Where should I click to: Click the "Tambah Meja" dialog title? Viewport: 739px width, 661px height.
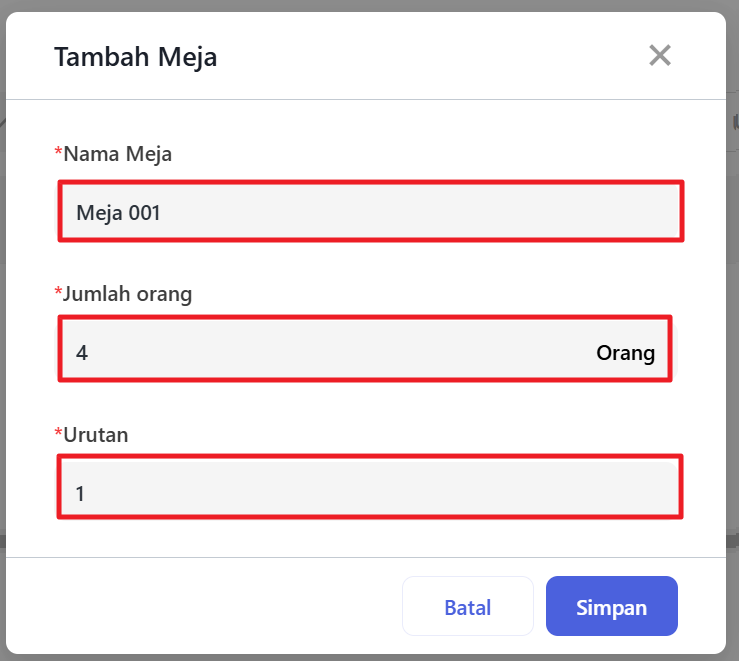[135, 57]
